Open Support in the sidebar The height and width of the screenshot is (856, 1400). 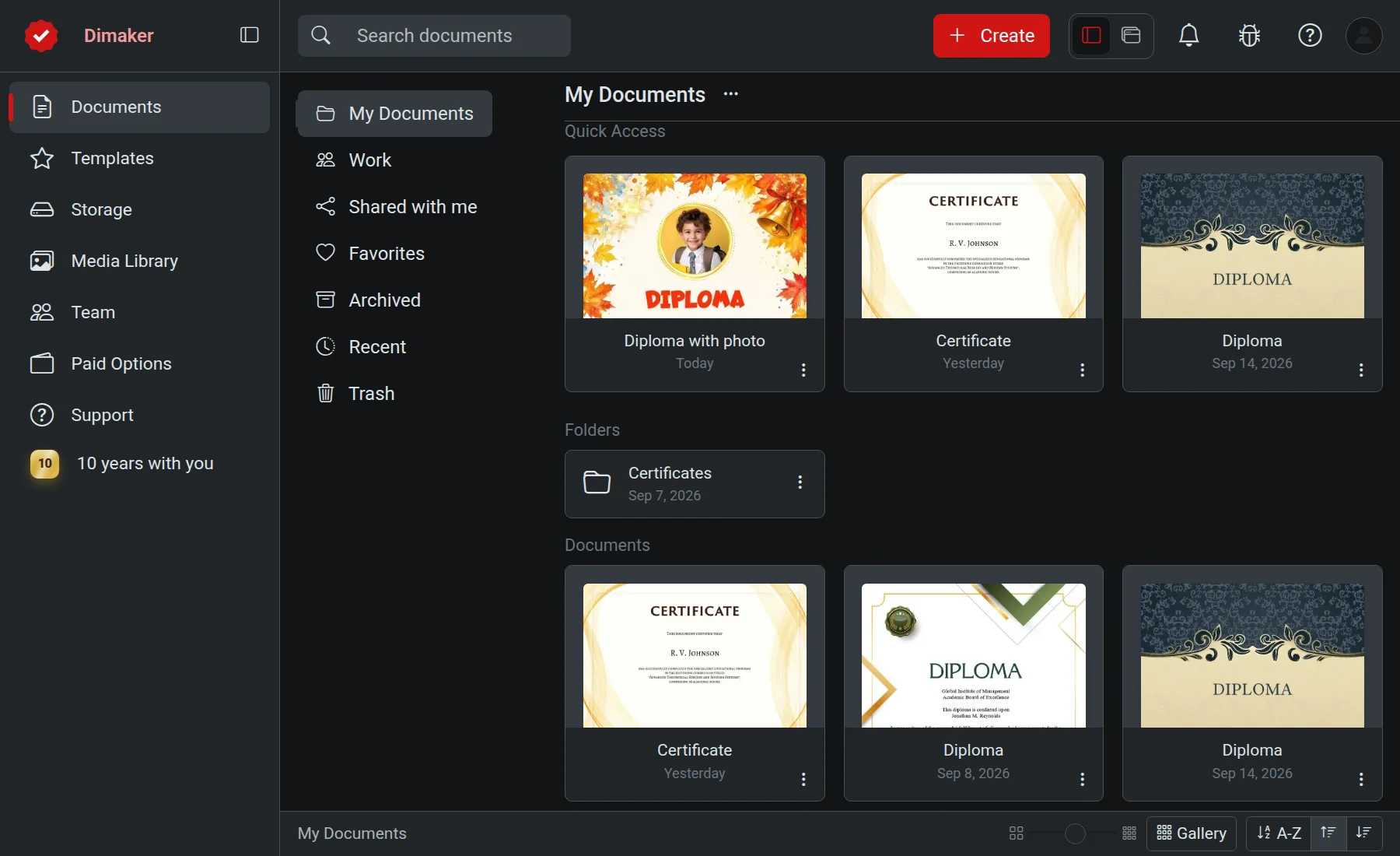[140, 415]
